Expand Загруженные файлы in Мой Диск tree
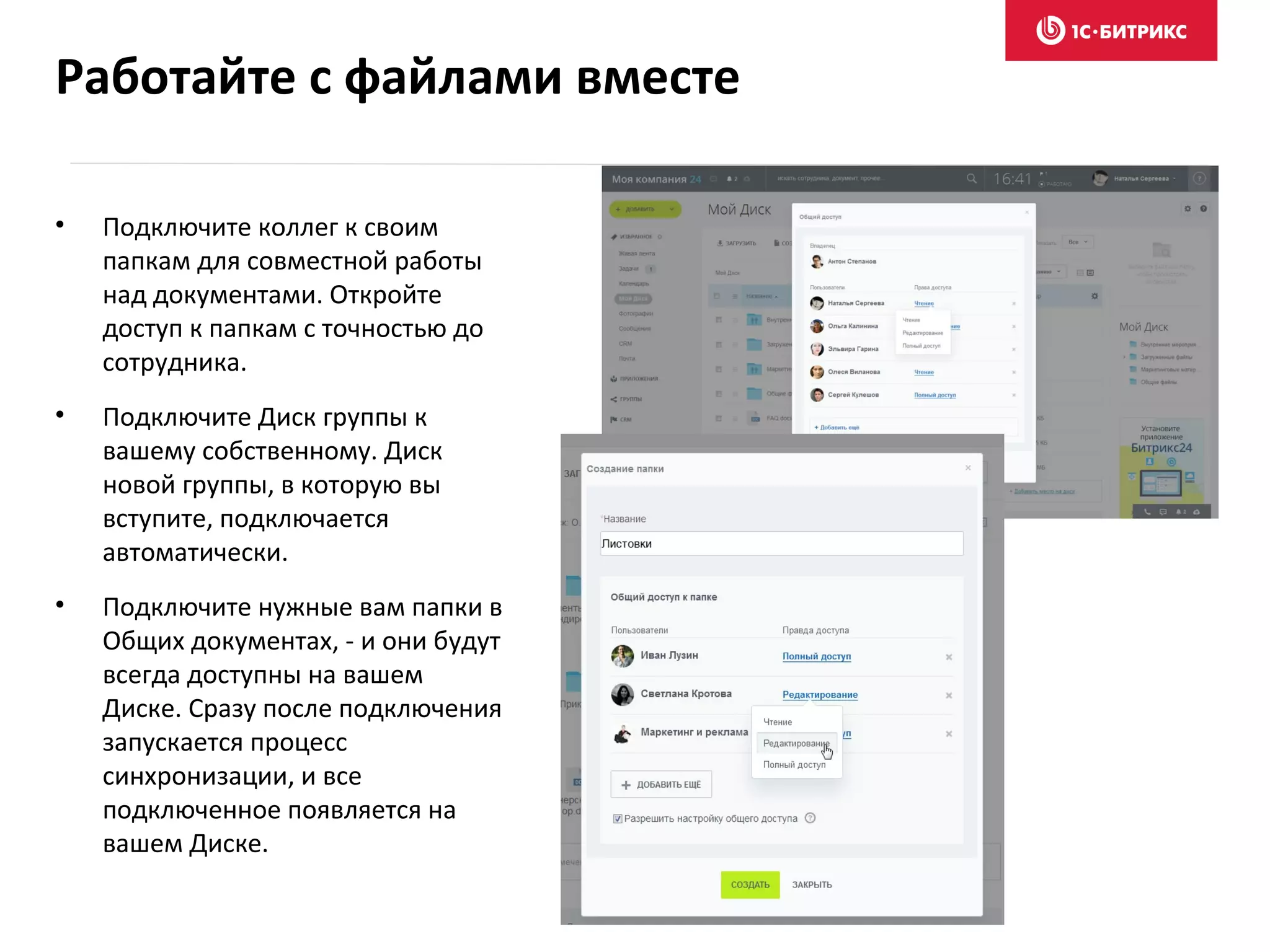 pos(1124,357)
